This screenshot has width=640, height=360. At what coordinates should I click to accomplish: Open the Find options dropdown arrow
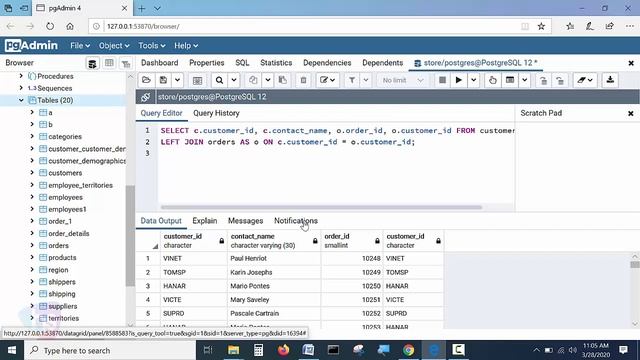(x=234, y=80)
